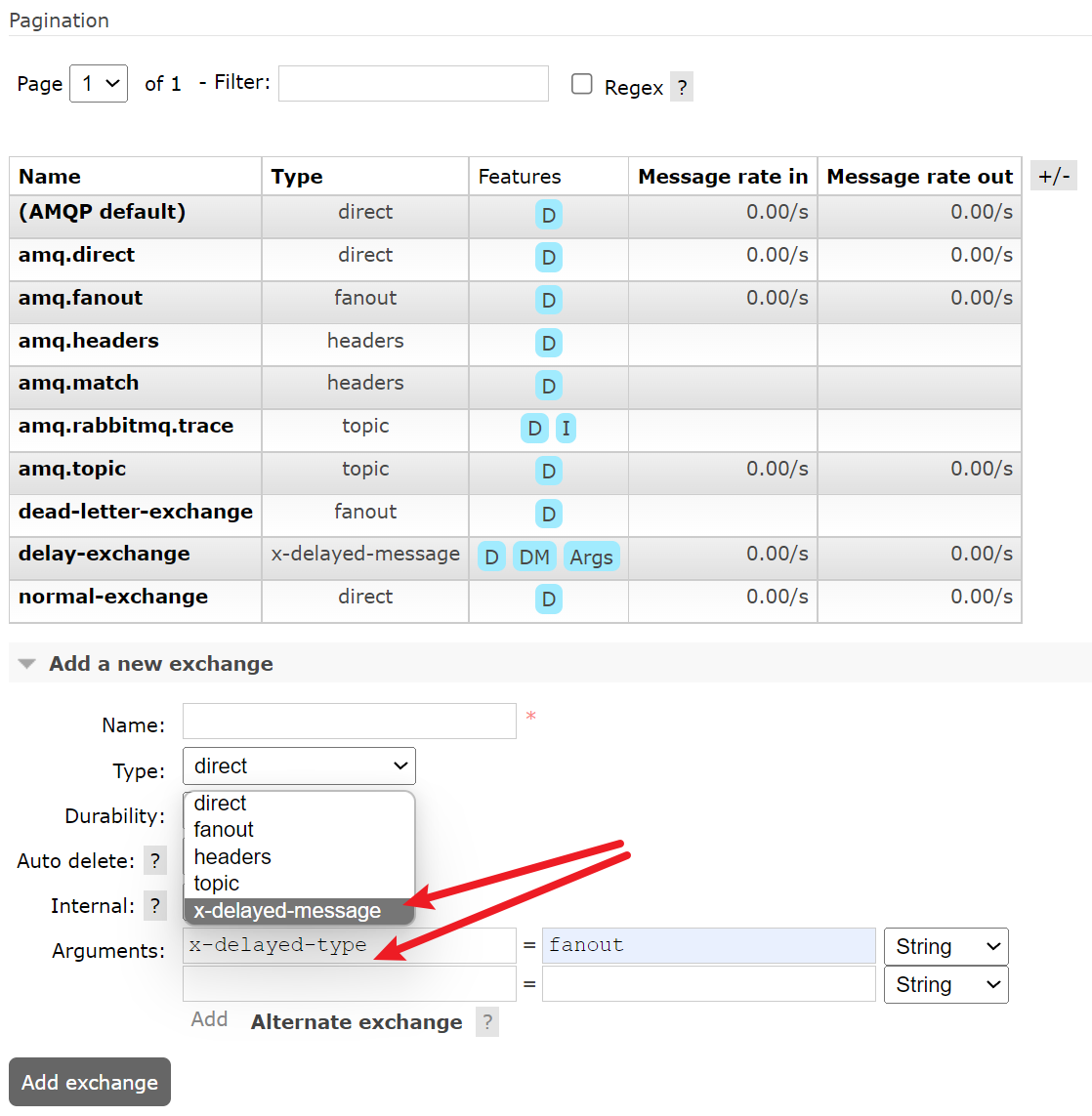Click the empty second argument key field
The image size is (1092, 1116).
[350, 983]
